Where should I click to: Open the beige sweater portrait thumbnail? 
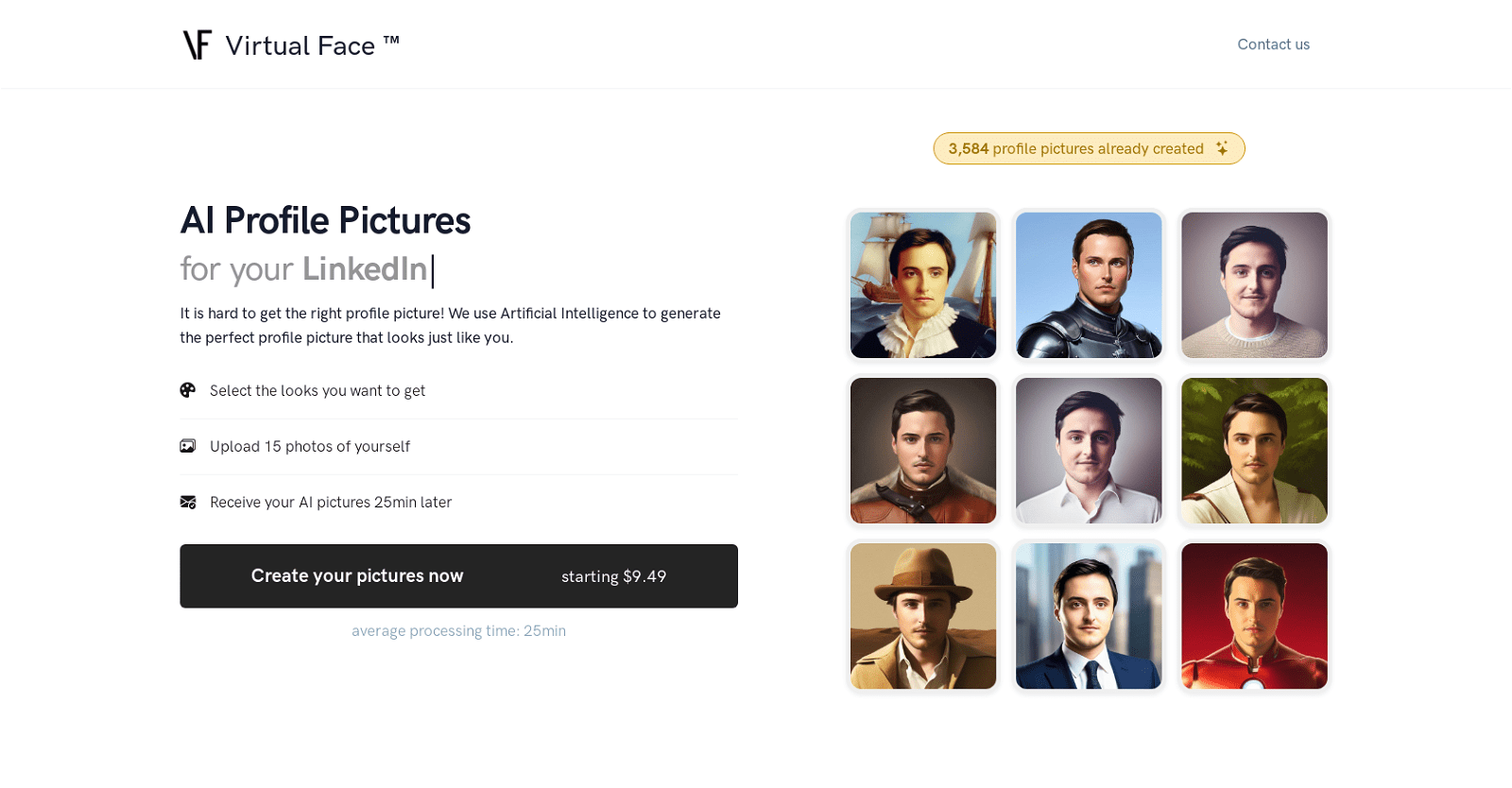click(1254, 285)
